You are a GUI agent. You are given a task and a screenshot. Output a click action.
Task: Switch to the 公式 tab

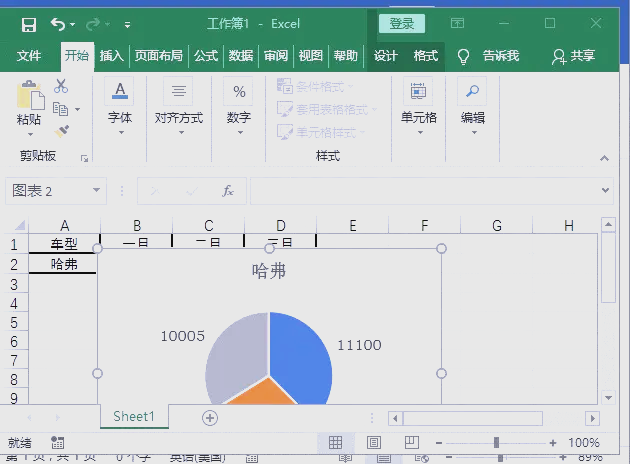[206, 55]
